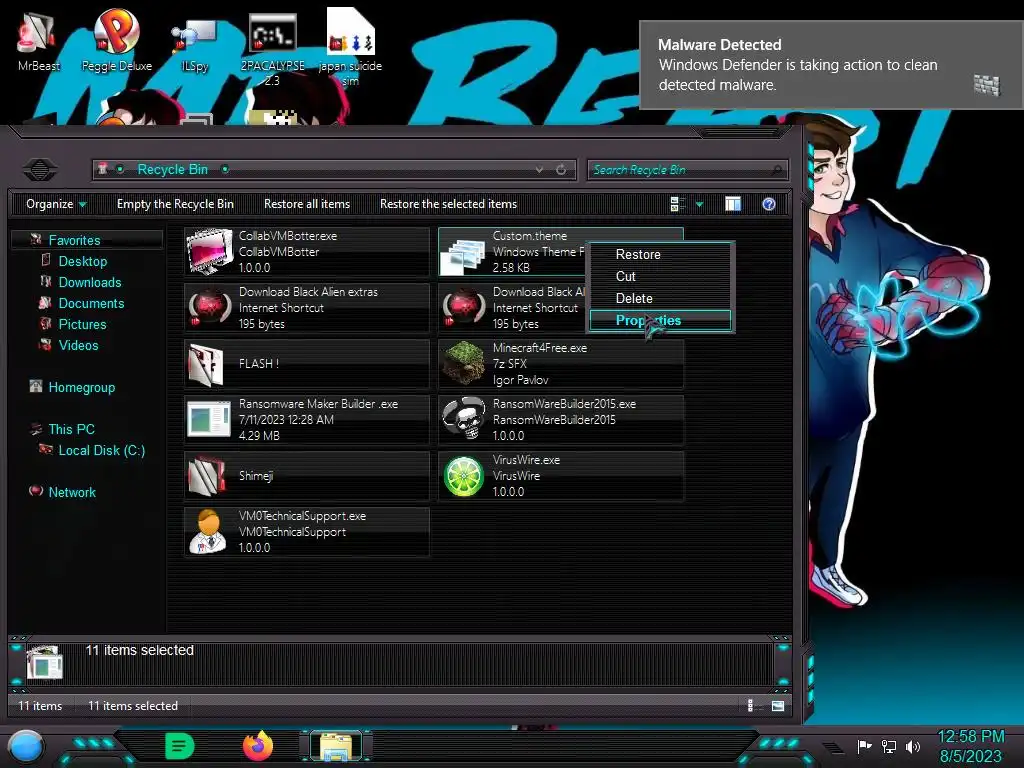Screen dimensions: 1024x768
Task: Toggle the preview pane icon
Action: [x=733, y=204]
